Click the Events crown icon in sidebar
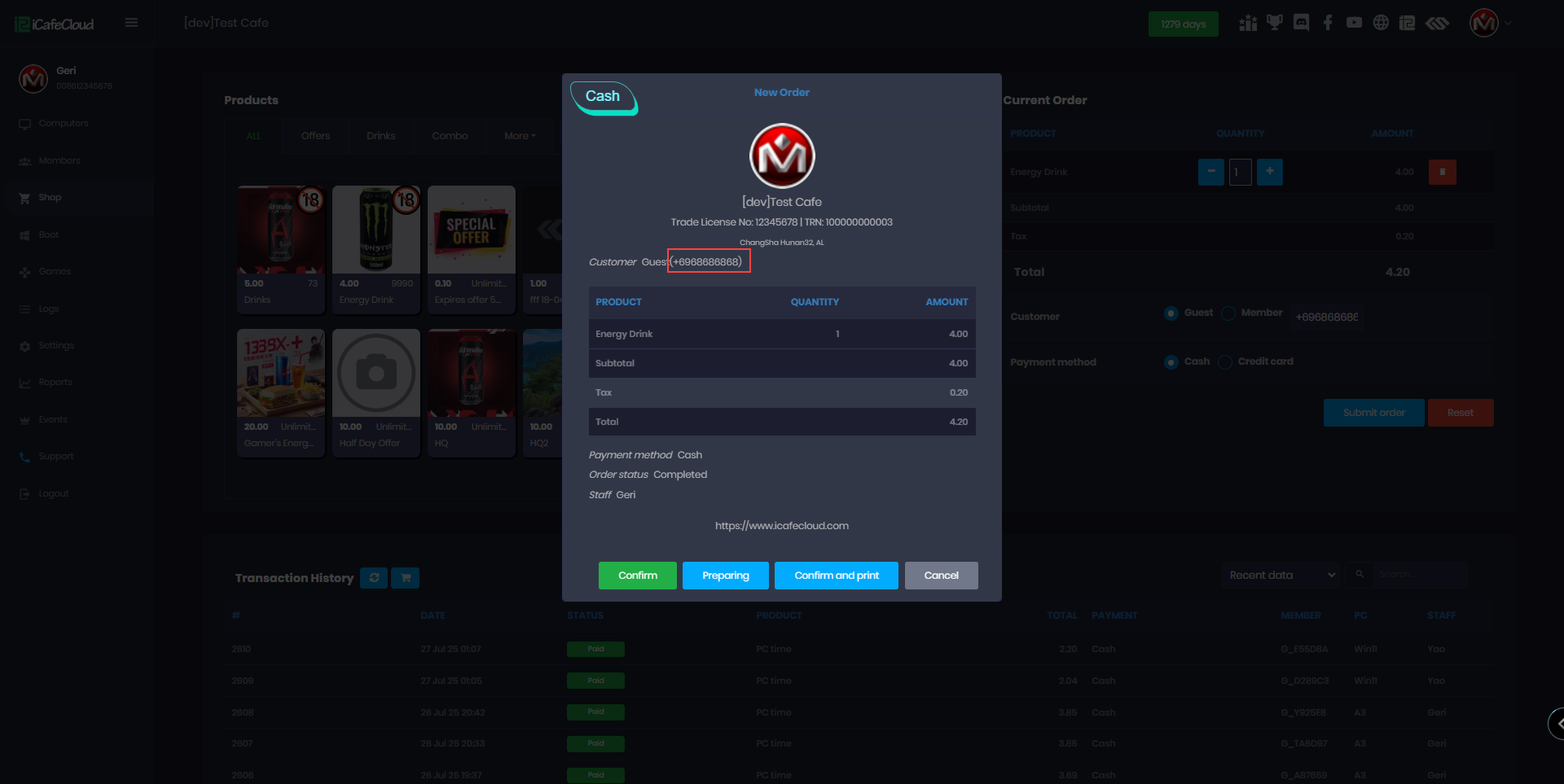The width and height of the screenshot is (1564, 784). click(24, 420)
